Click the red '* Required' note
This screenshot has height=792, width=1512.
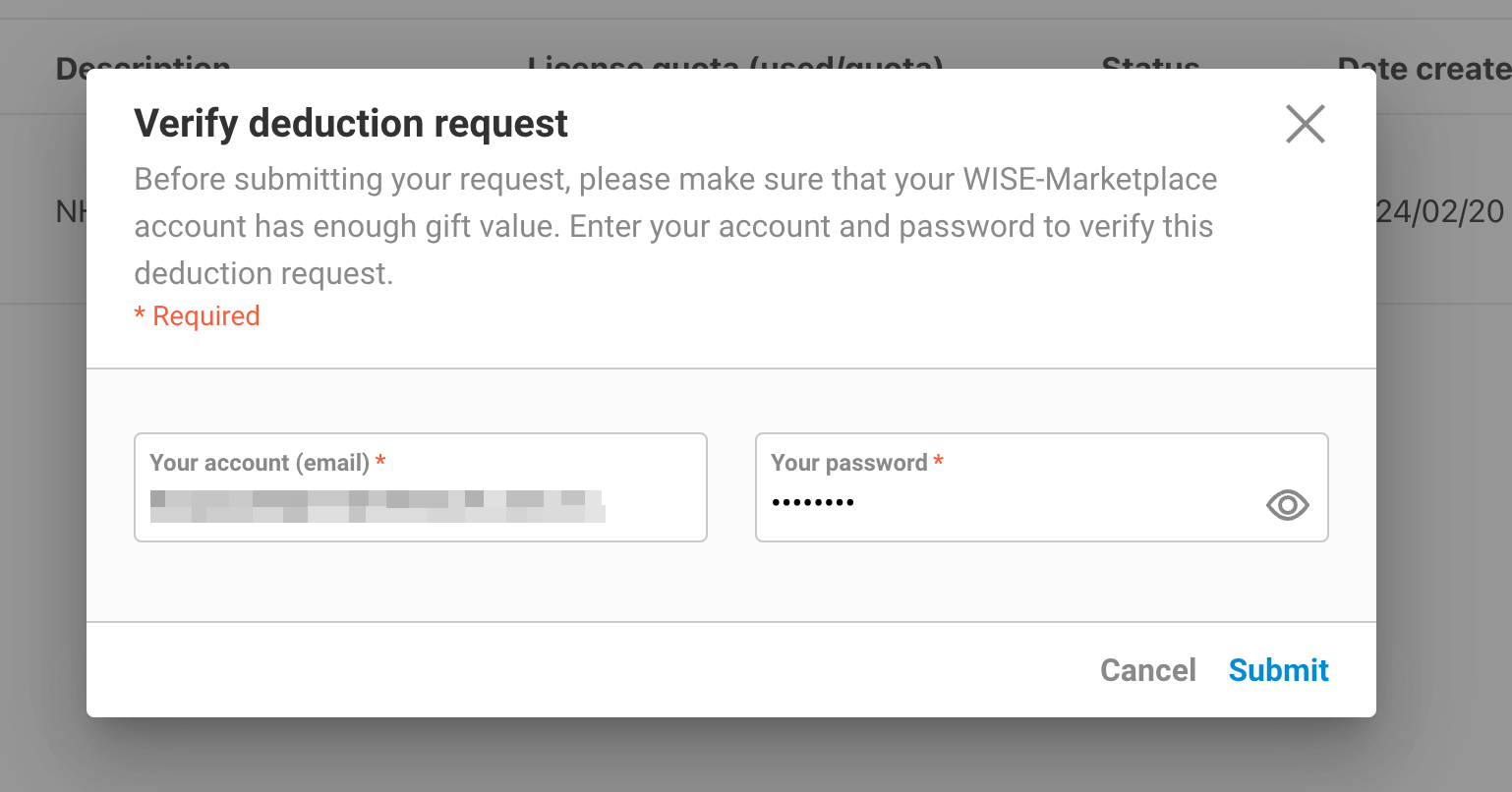tap(197, 316)
